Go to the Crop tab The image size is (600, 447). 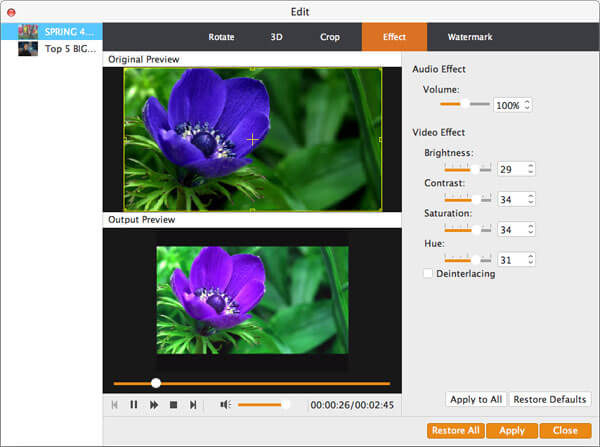pyautogui.click(x=330, y=37)
